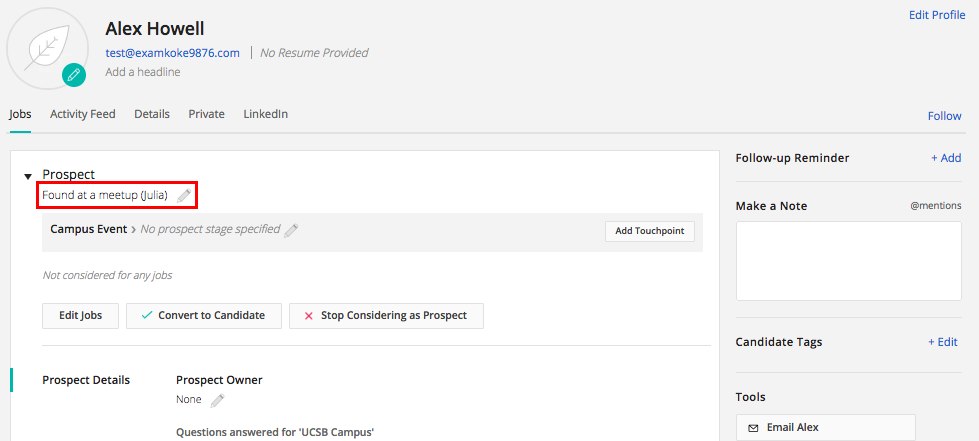The image size is (979, 441).
Task: Open the Edit Profile link
Action: tap(937, 15)
